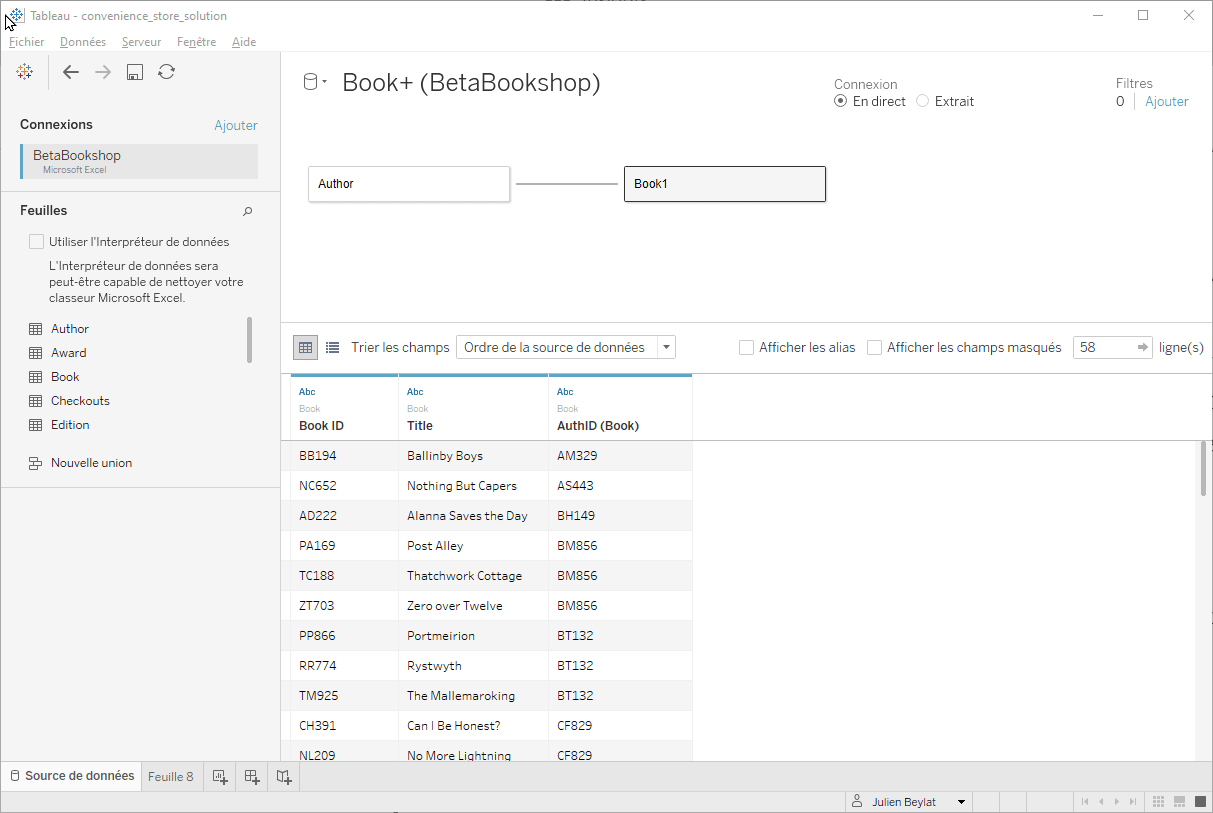Click the Abc type icon above Book ID

307,392
